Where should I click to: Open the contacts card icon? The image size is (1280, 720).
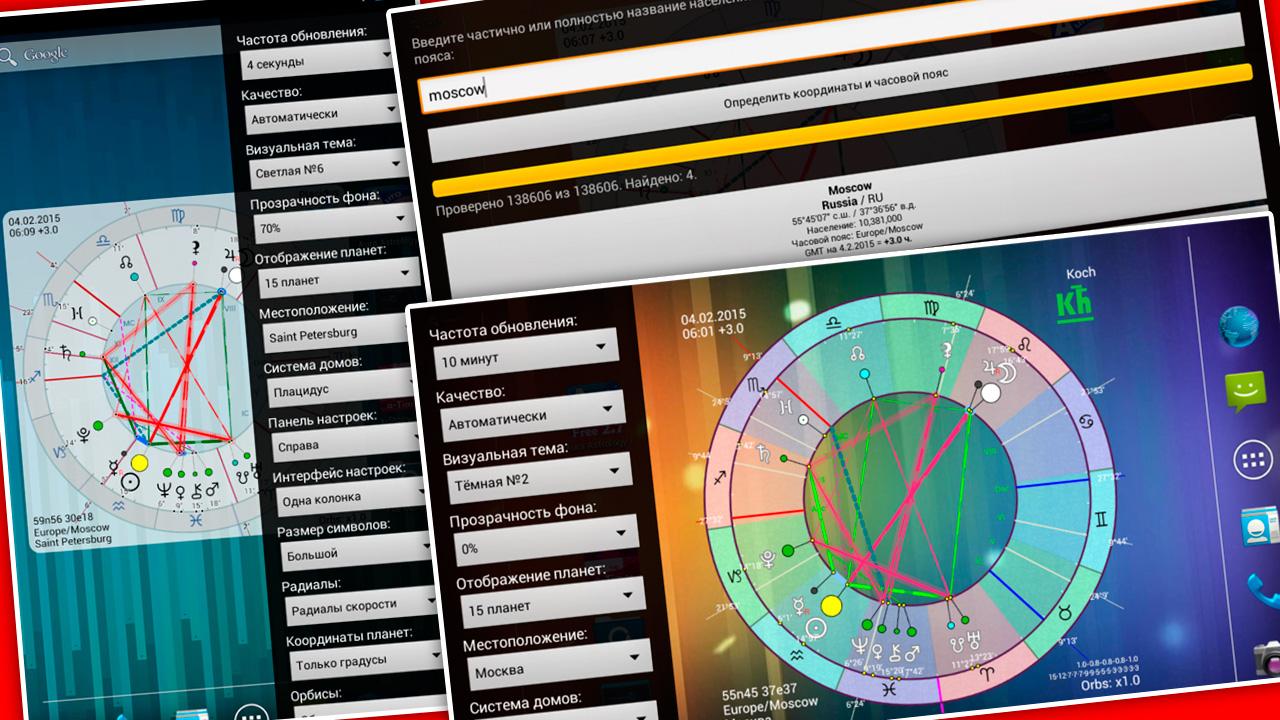(x=1260, y=526)
